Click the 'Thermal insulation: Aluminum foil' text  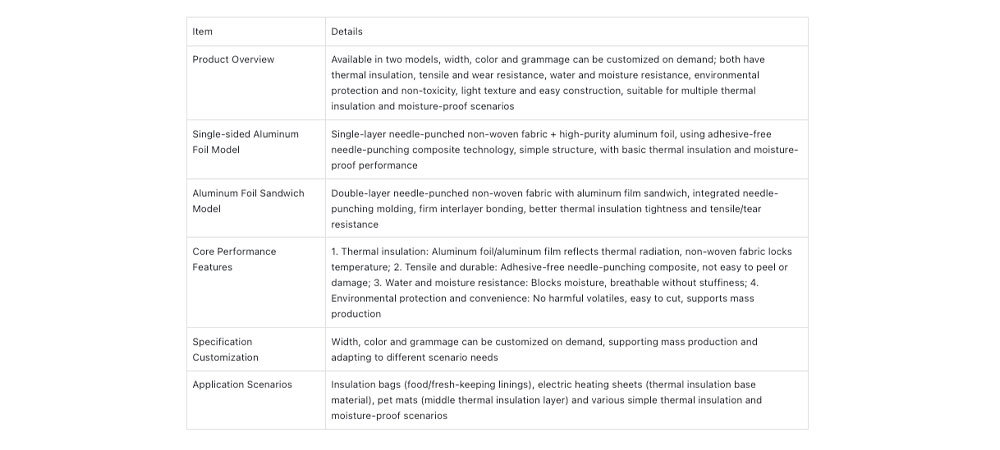422,252
